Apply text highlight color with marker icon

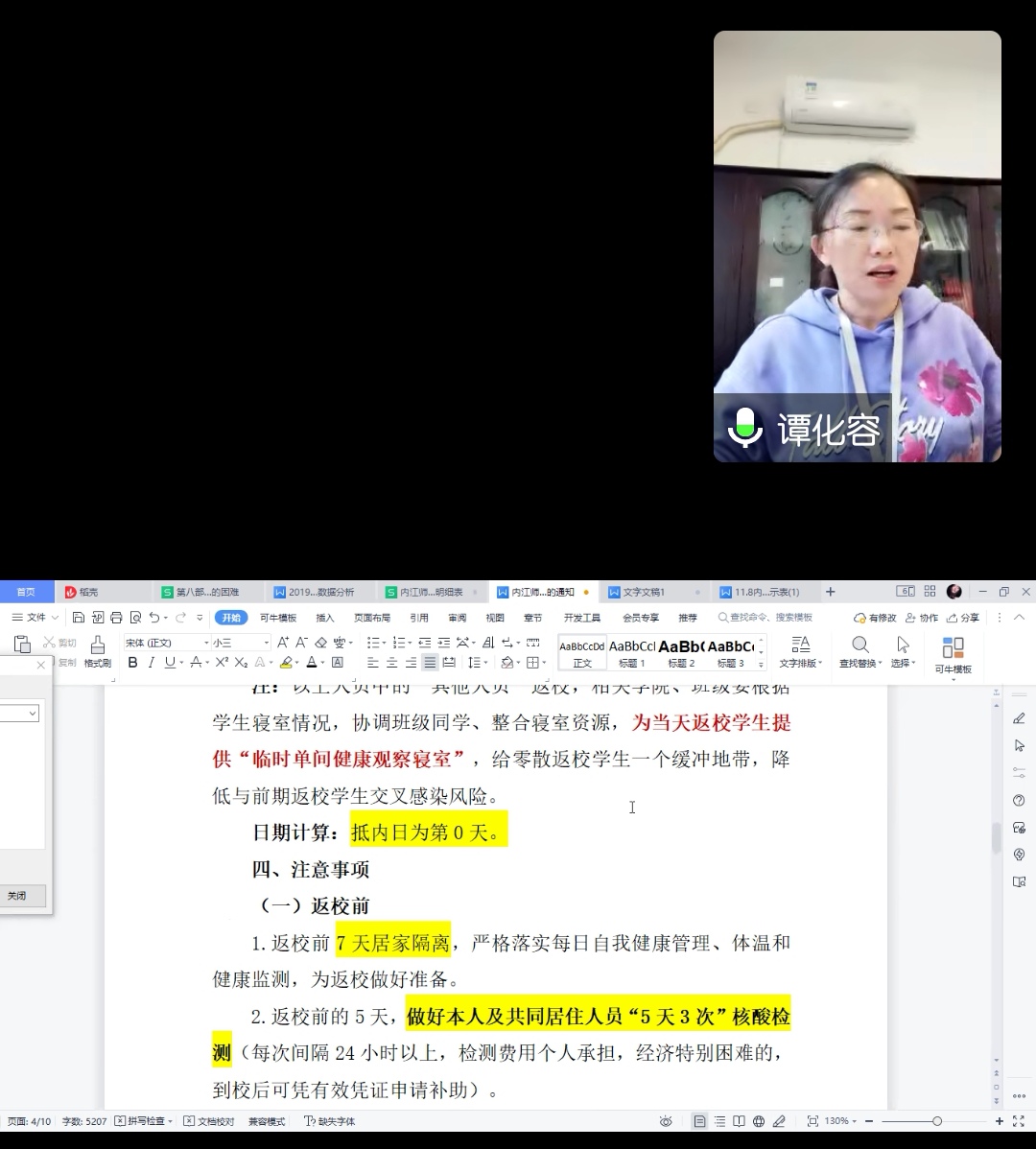click(286, 663)
